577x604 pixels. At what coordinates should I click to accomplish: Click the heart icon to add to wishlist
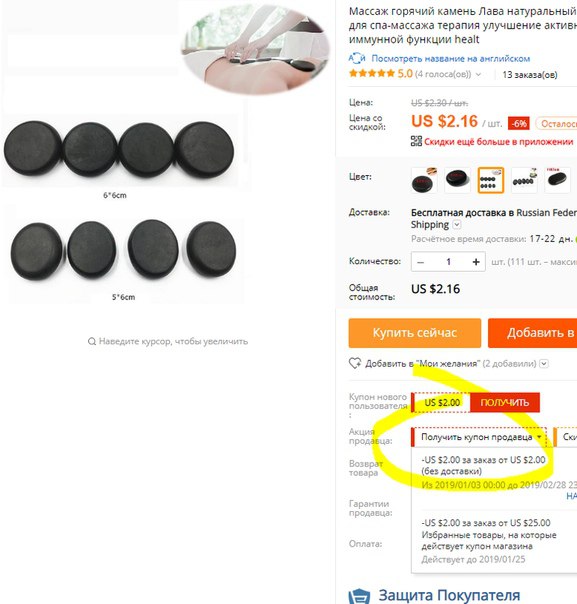tap(355, 363)
